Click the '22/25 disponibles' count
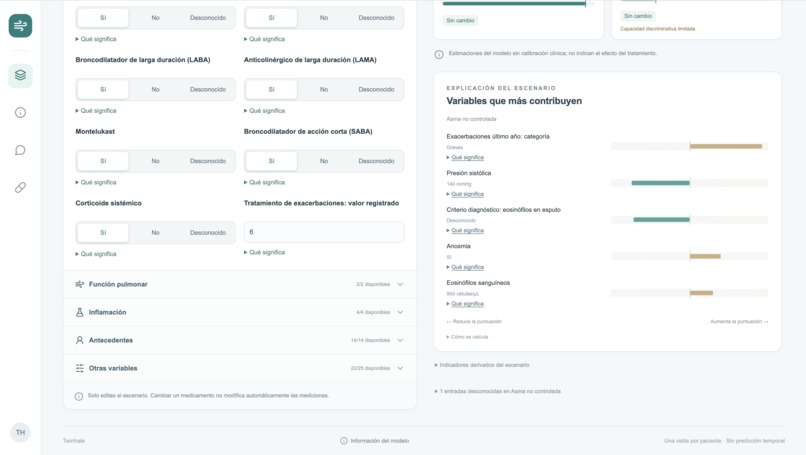 pos(370,368)
